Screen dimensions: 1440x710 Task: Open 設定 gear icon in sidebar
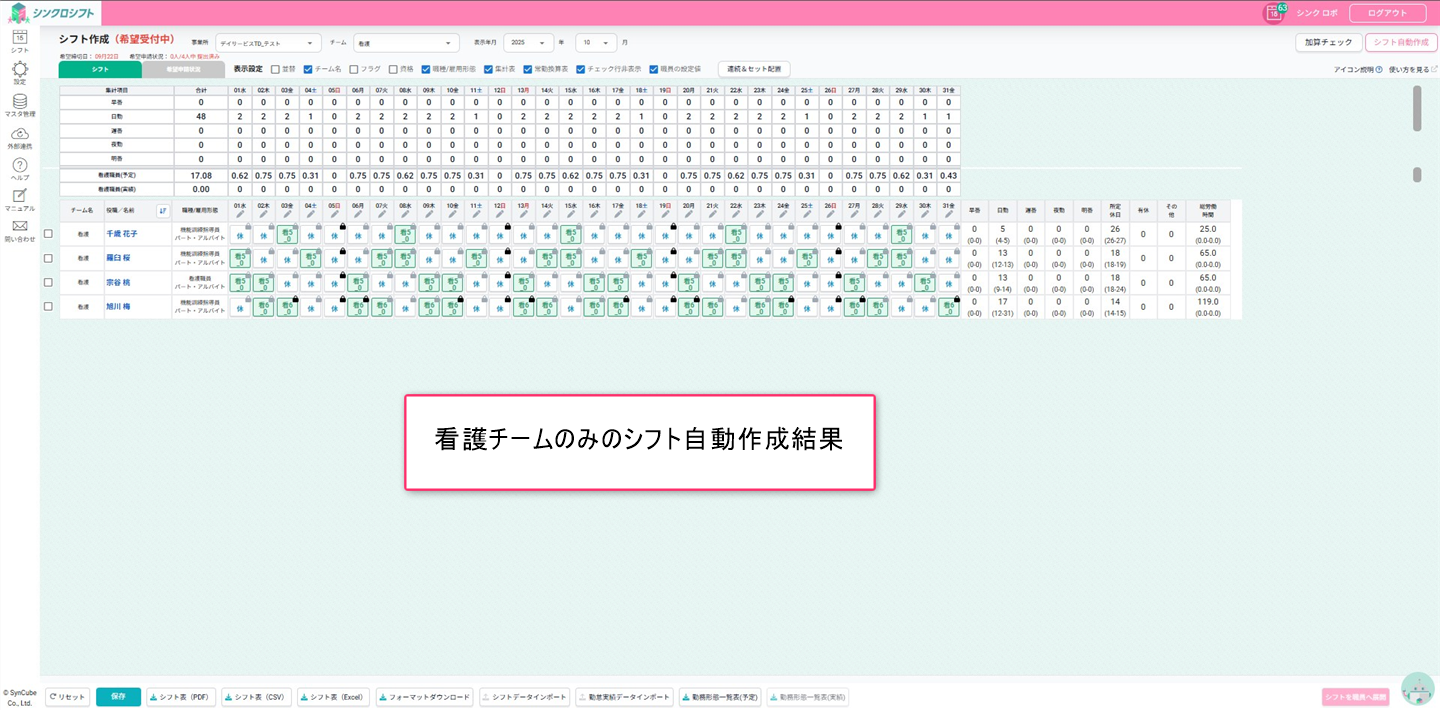[x=19, y=69]
